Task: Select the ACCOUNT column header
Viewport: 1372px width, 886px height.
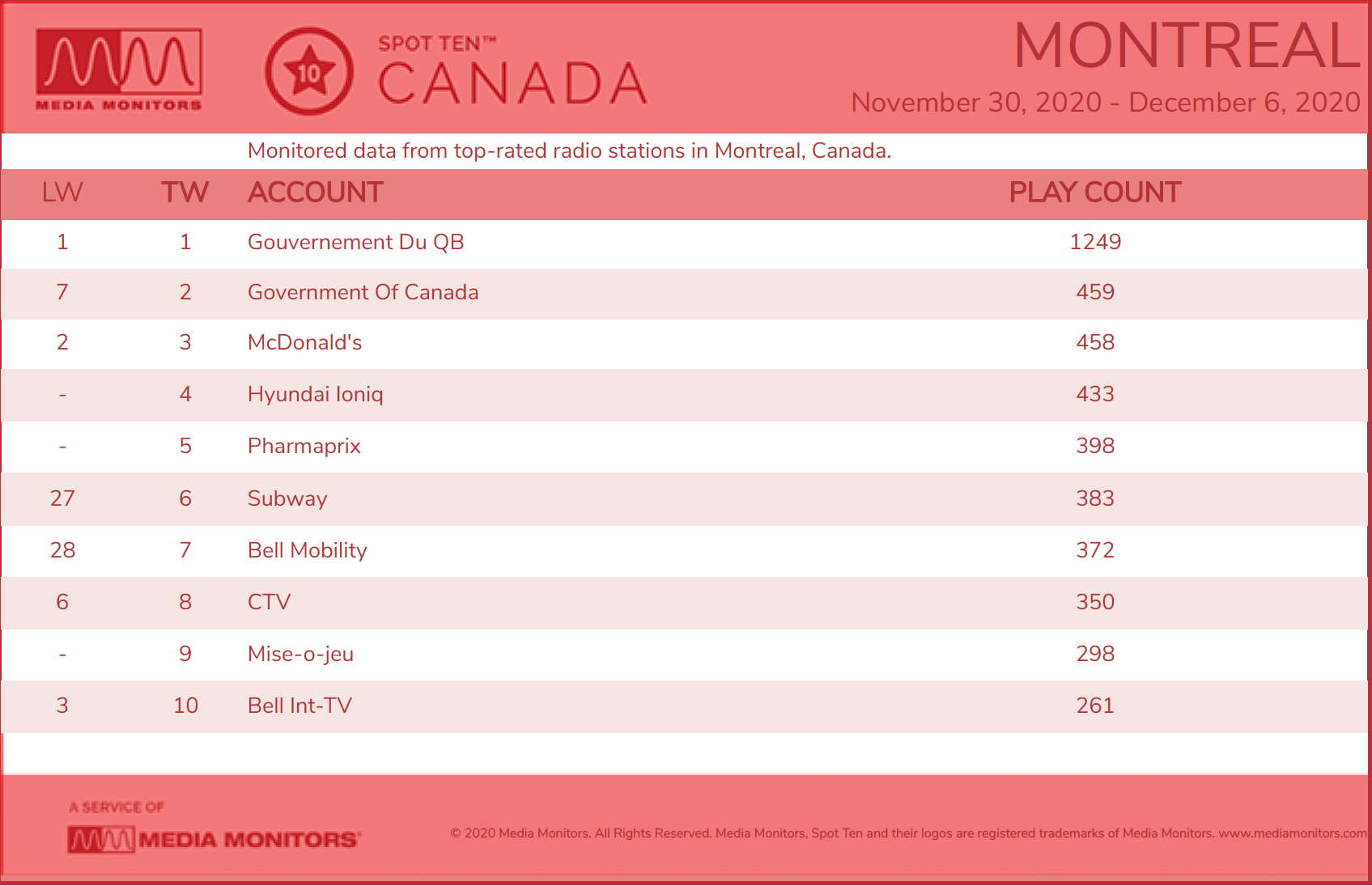Action: [316, 193]
